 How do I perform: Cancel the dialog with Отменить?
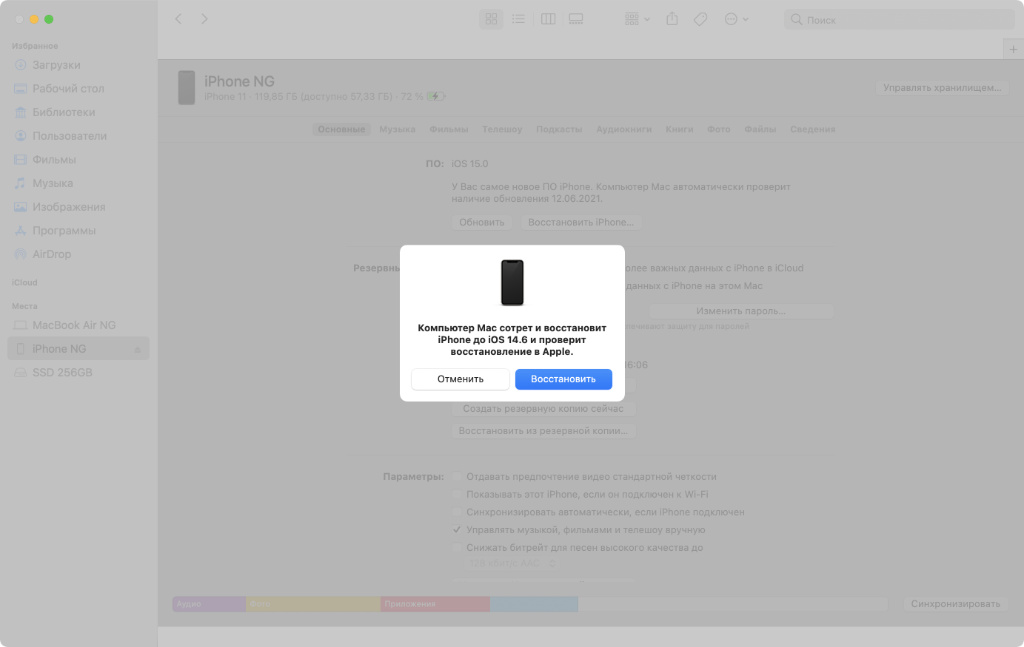[x=460, y=379]
